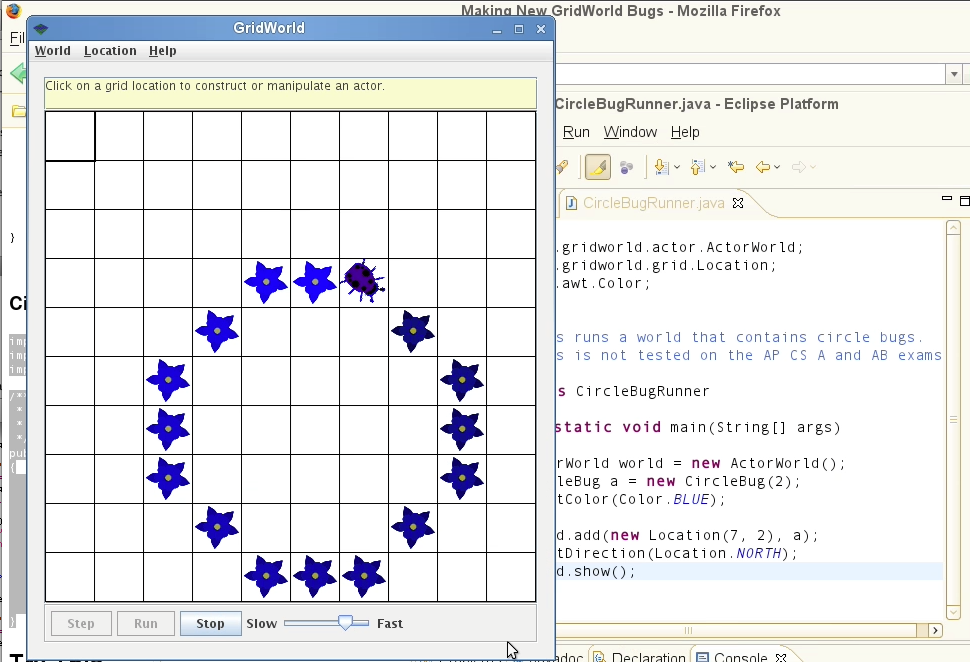Screen dimensions: 970x662
Task: Click the Next Annotation down-arrow icon
Action: (661, 167)
